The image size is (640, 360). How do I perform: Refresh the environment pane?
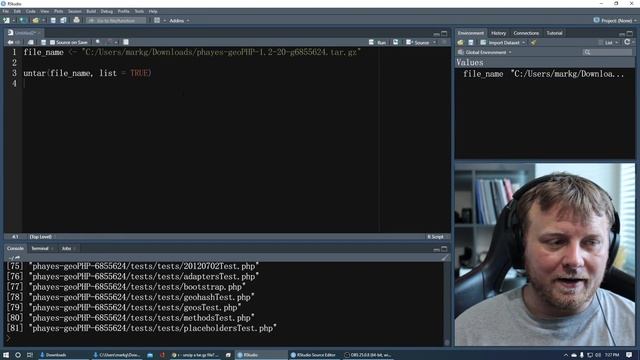(x=627, y=42)
